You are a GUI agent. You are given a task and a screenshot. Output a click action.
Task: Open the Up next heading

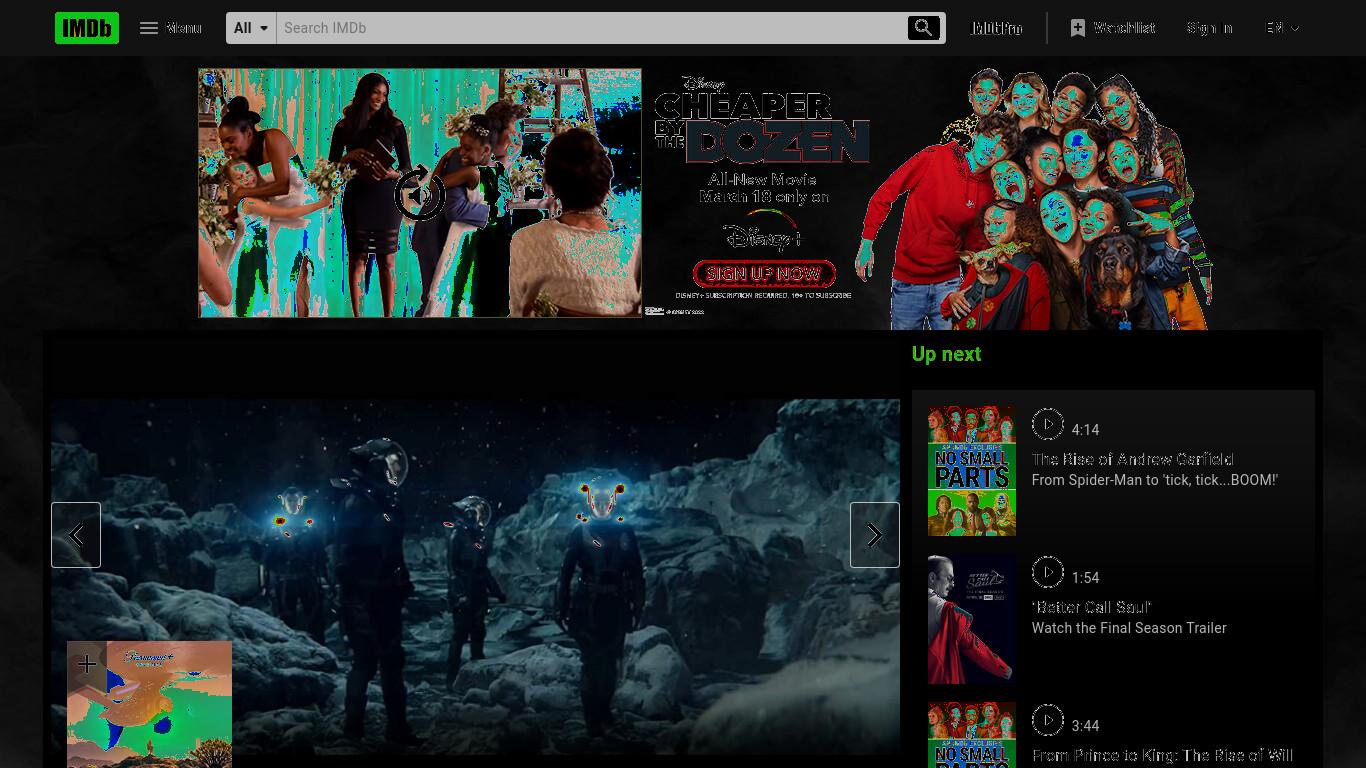946,354
